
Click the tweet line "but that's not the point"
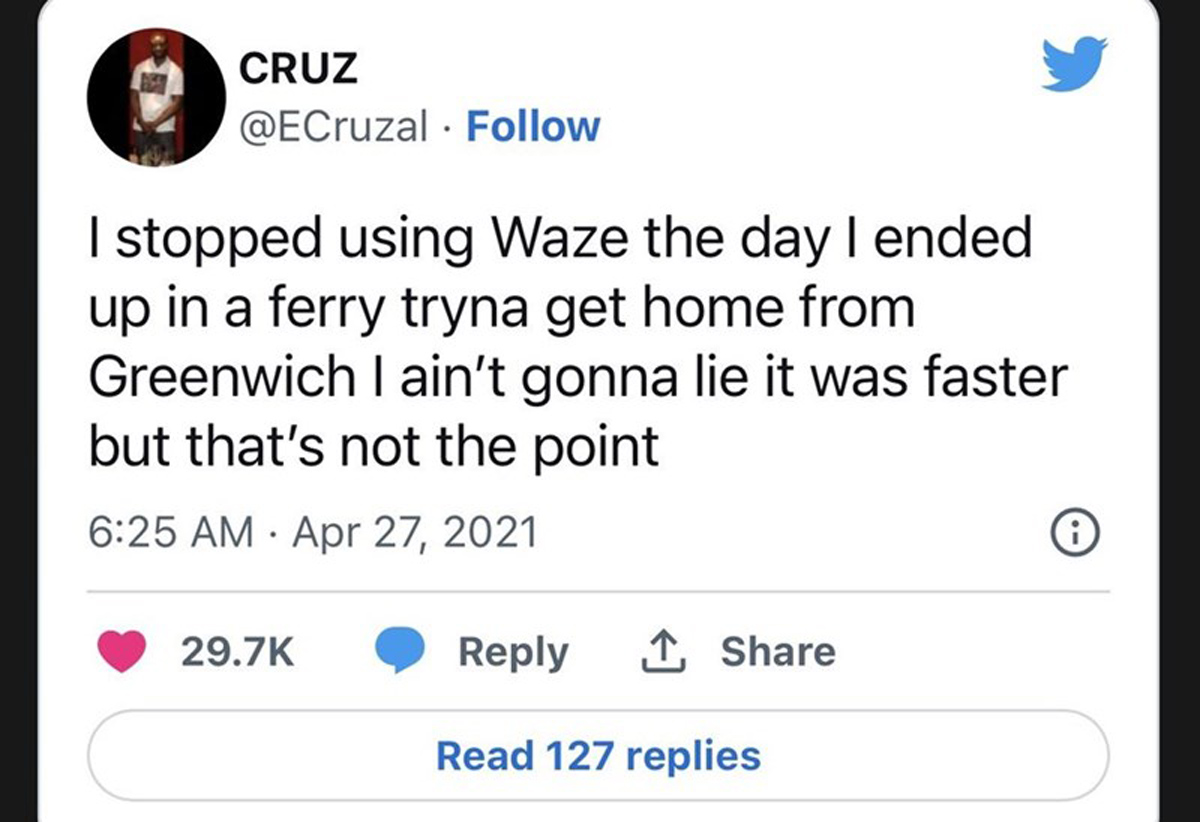point(374,447)
